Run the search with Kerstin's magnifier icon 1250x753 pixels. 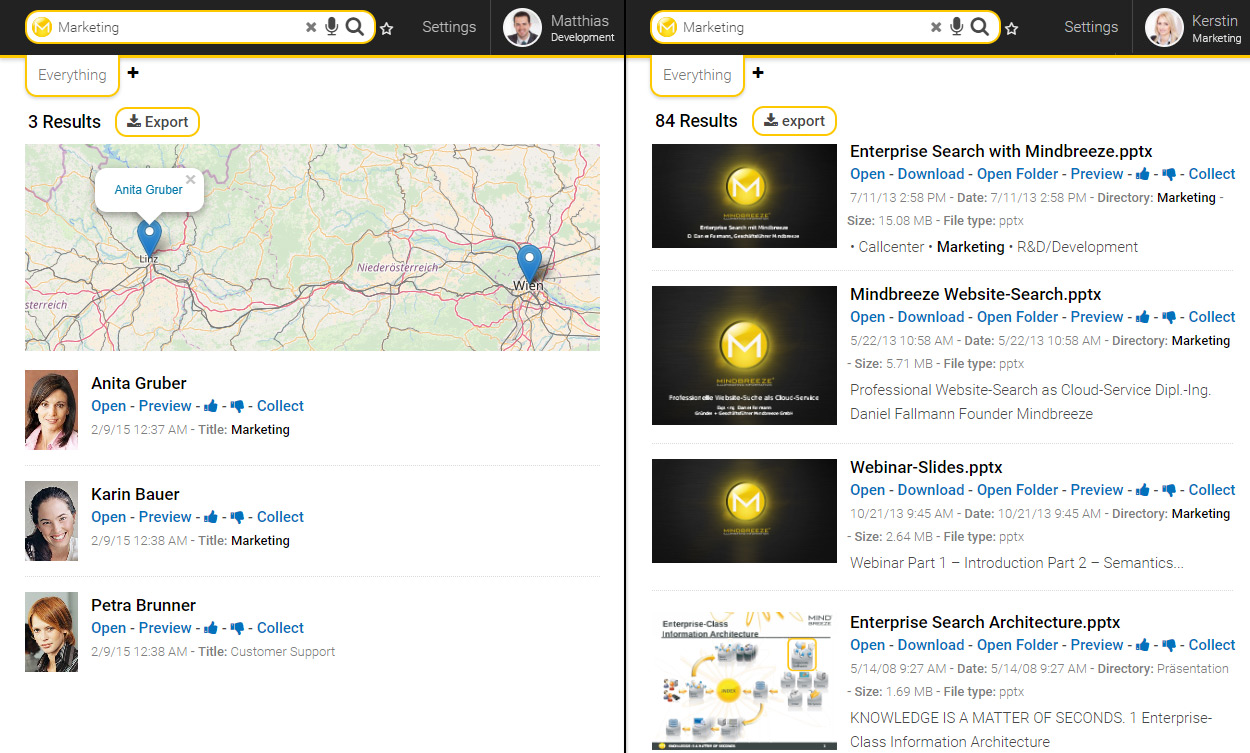point(980,27)
